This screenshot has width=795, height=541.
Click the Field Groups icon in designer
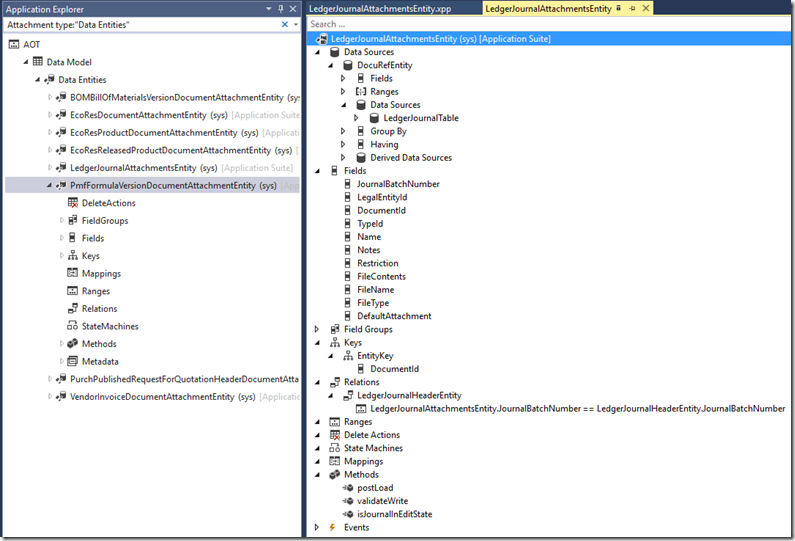coord(335,329)
